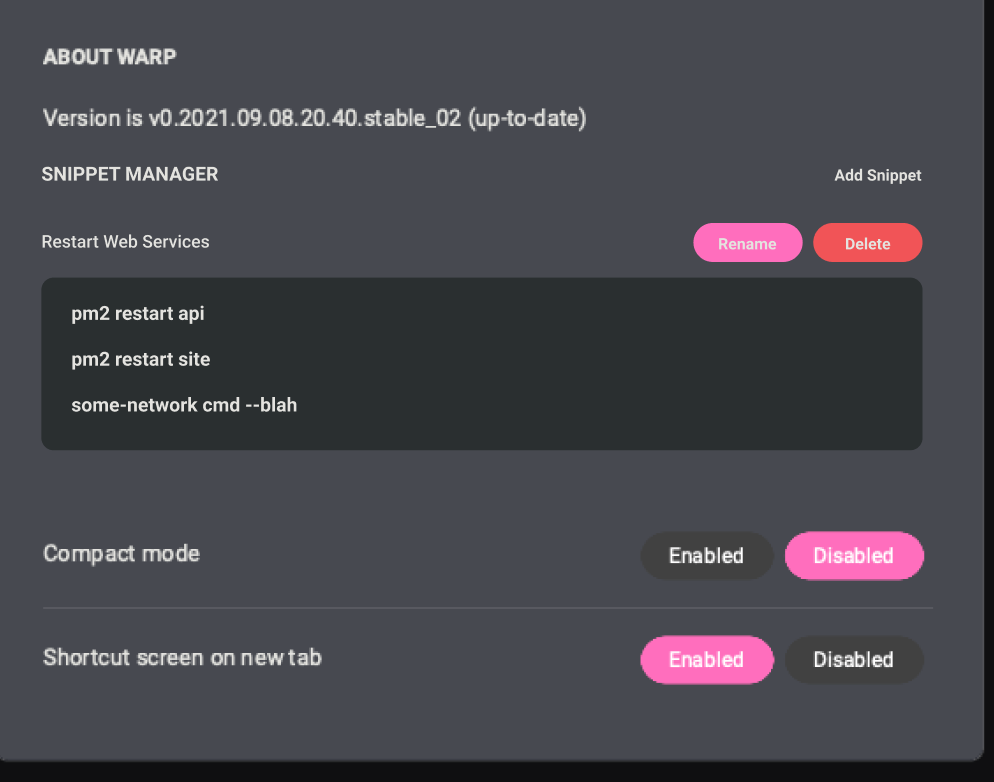
Task: Click the up-to-date status text
Action: [x=524, y=118]
